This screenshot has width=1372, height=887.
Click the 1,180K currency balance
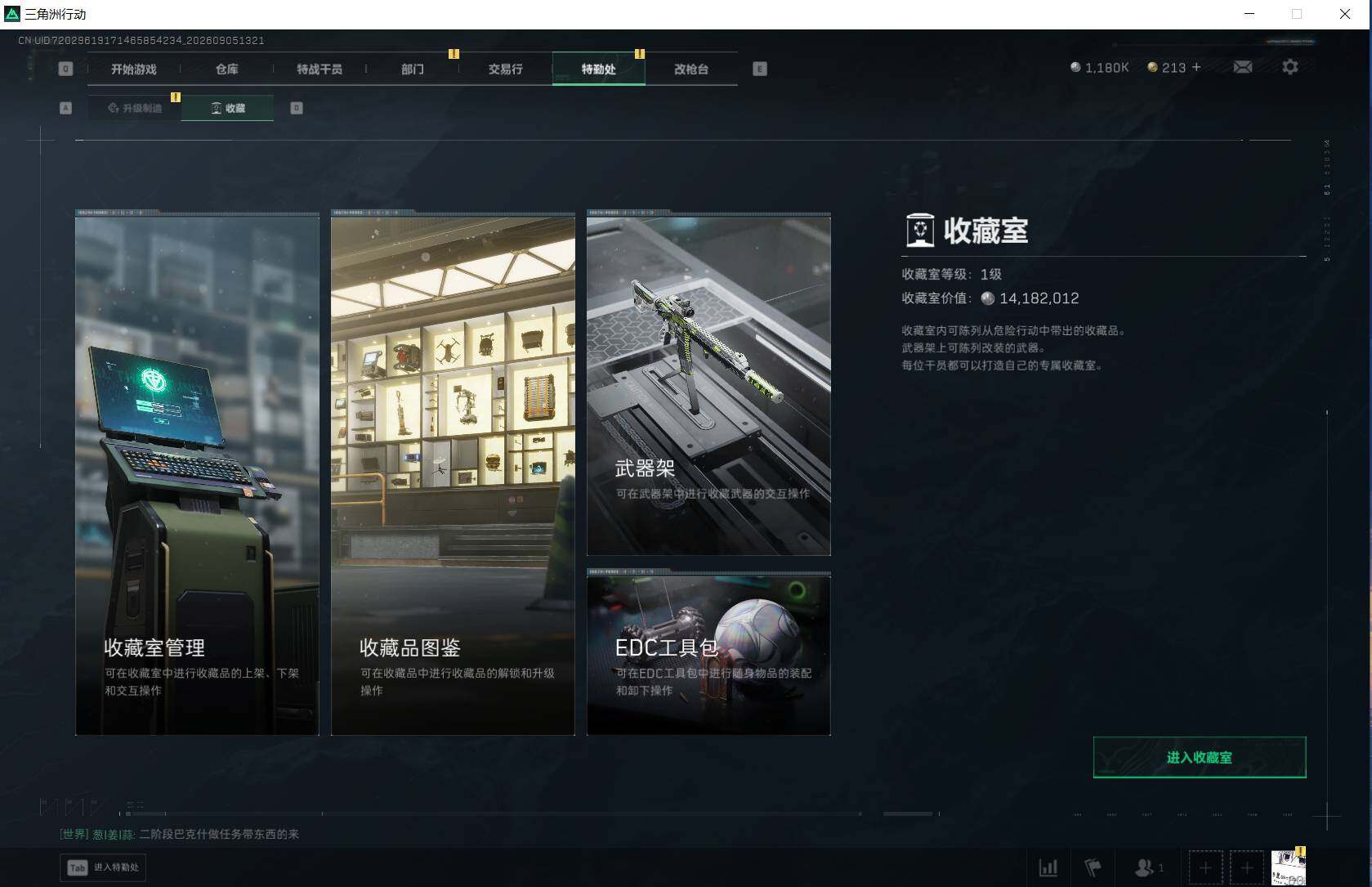[x=1100, y=67]
